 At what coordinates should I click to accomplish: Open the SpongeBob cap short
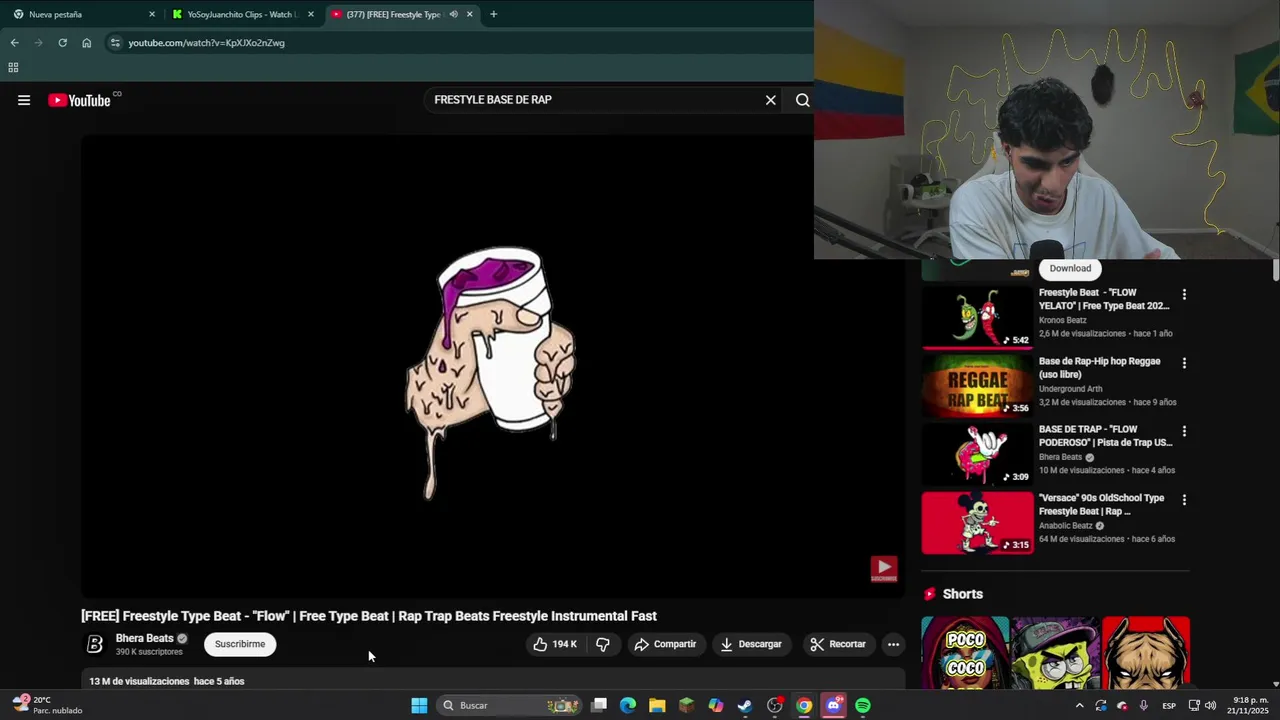(1055, 653)
